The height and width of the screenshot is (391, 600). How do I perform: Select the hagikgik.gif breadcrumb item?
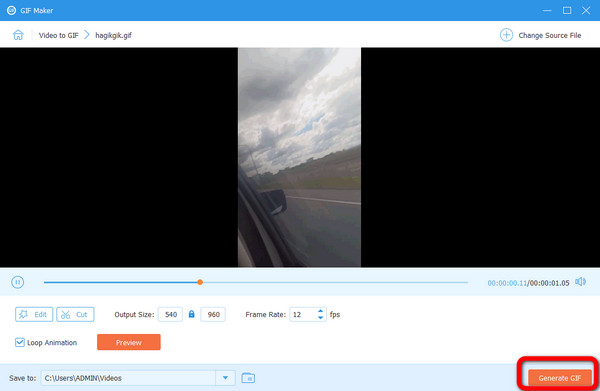[x=114, y=35]
